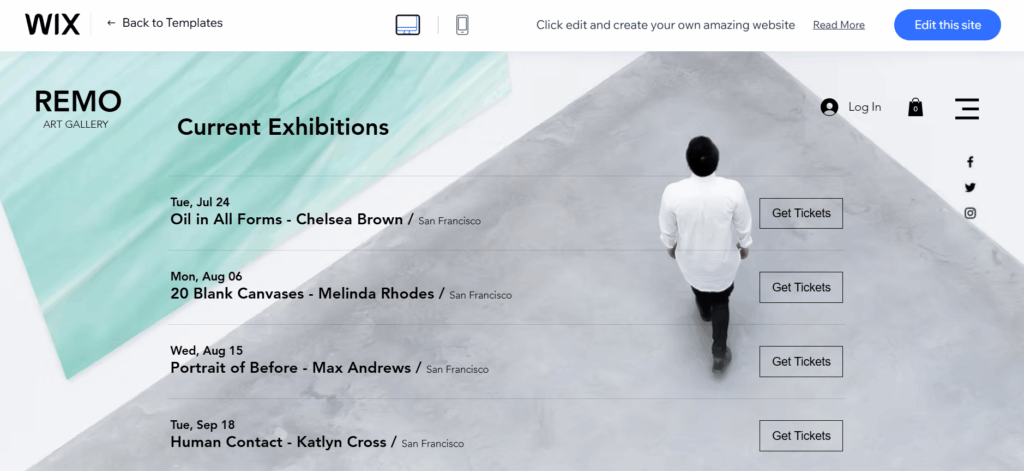Open the hamburger menu
Viewport: 1024px width, 471px height.
coord(967,108)
